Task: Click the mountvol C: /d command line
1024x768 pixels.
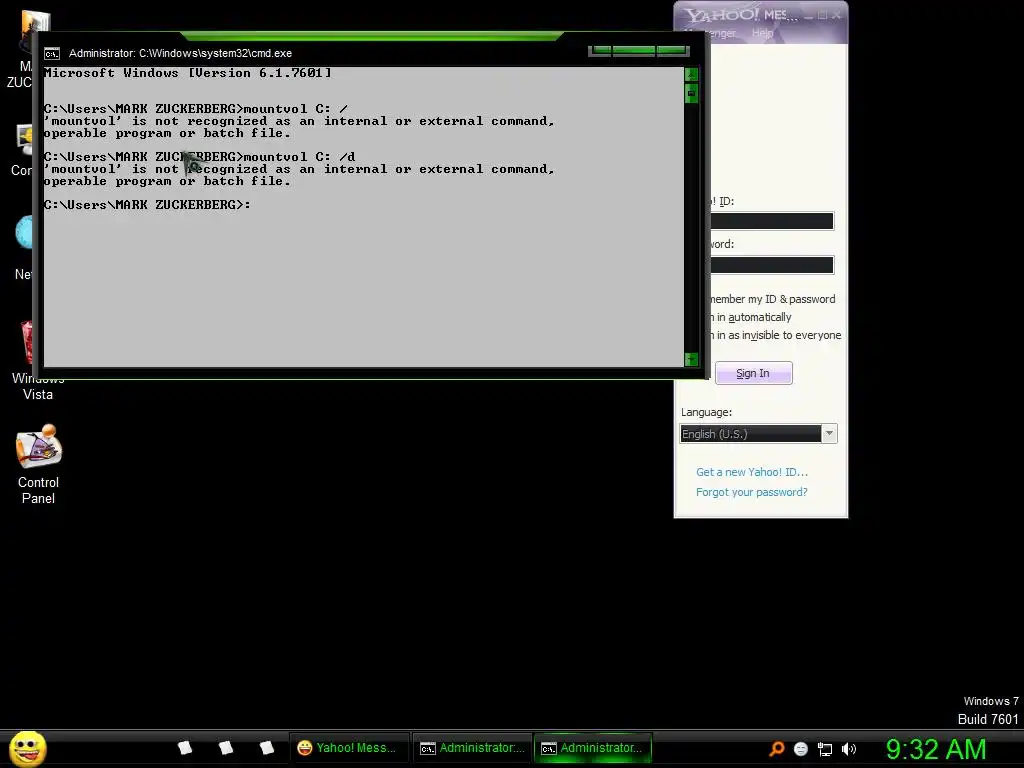Action: [200, 157]
